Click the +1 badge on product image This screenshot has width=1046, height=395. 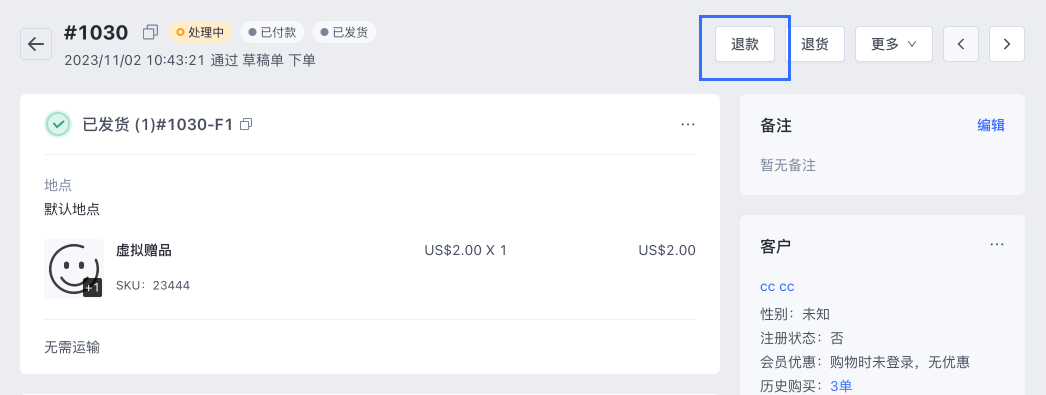[x=93, y=288]
